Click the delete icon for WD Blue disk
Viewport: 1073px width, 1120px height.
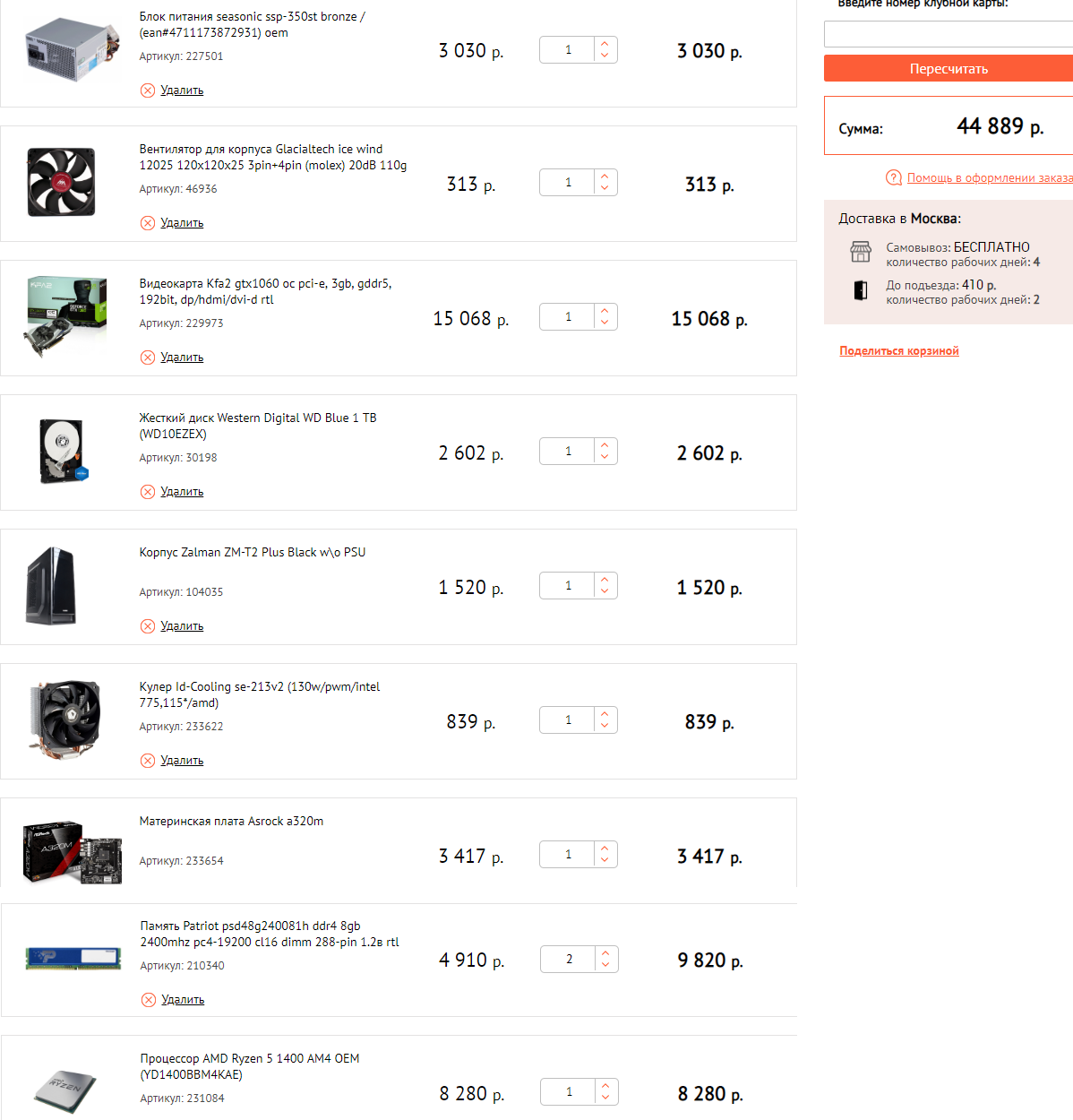(148, 492)
